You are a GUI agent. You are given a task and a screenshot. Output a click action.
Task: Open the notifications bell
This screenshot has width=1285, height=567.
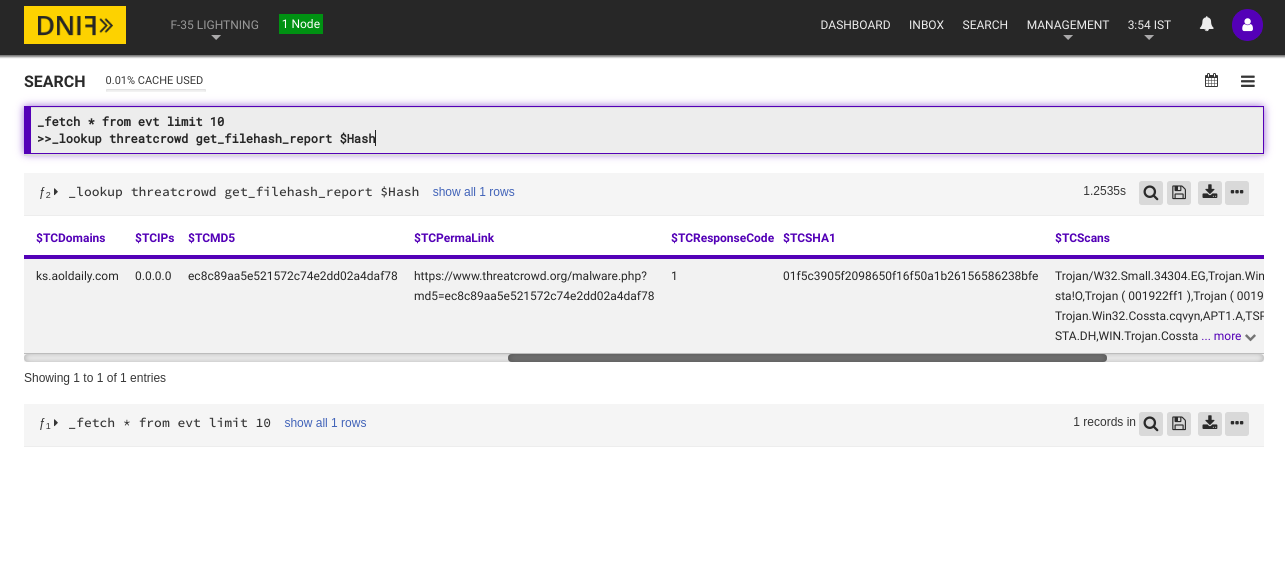pos(1206,24)
